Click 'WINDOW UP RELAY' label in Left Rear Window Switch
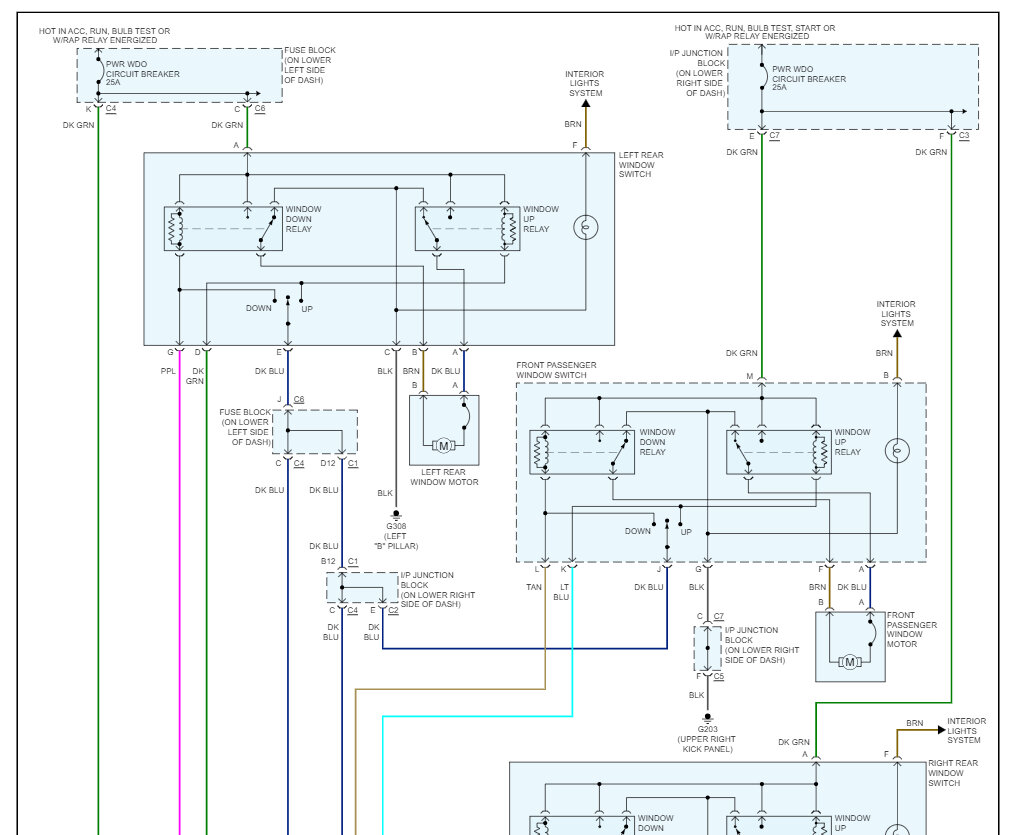Viewport: 1012px width, 835px height. point(540,219)
